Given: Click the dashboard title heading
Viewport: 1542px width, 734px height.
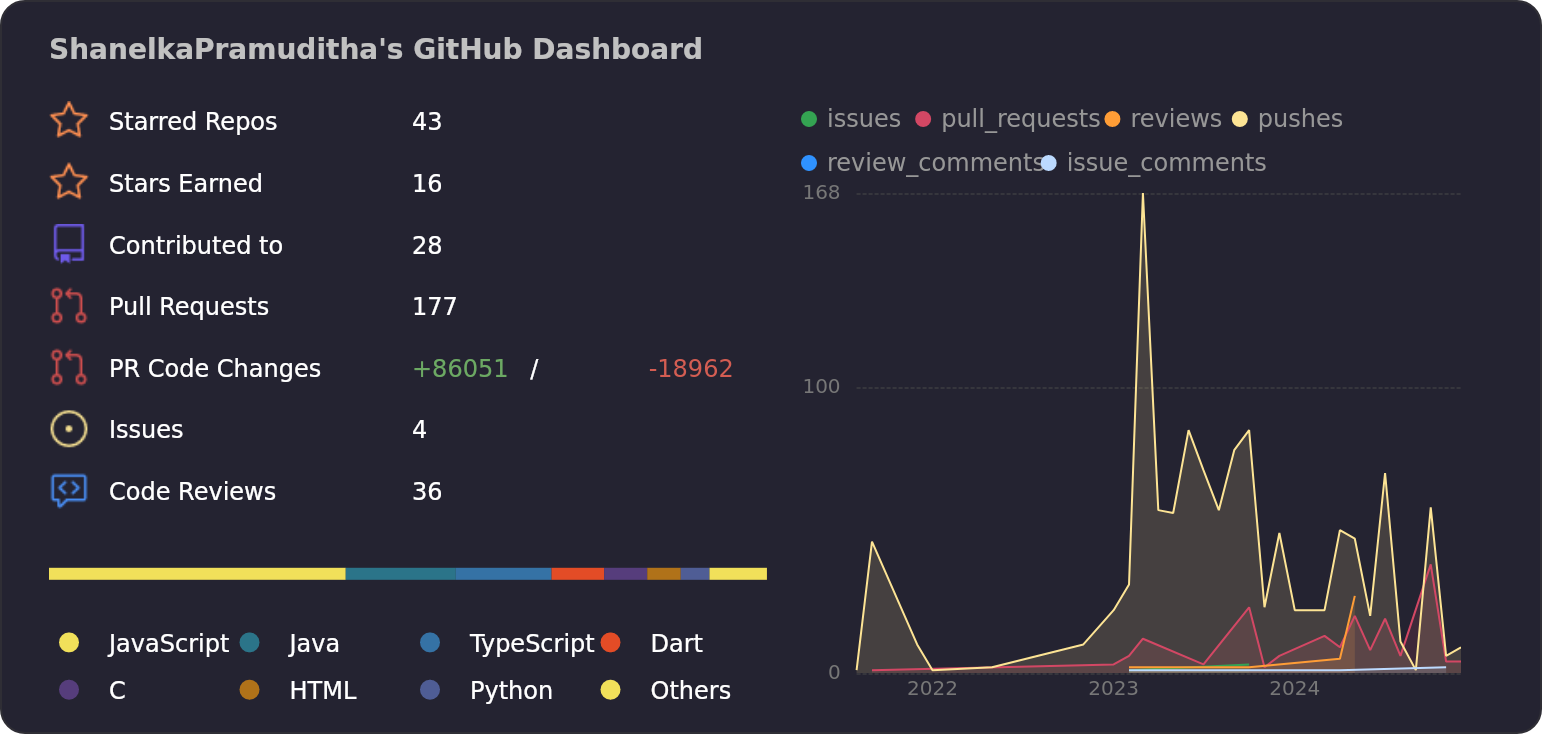Looking at the screenshot, I should [376, 50].
